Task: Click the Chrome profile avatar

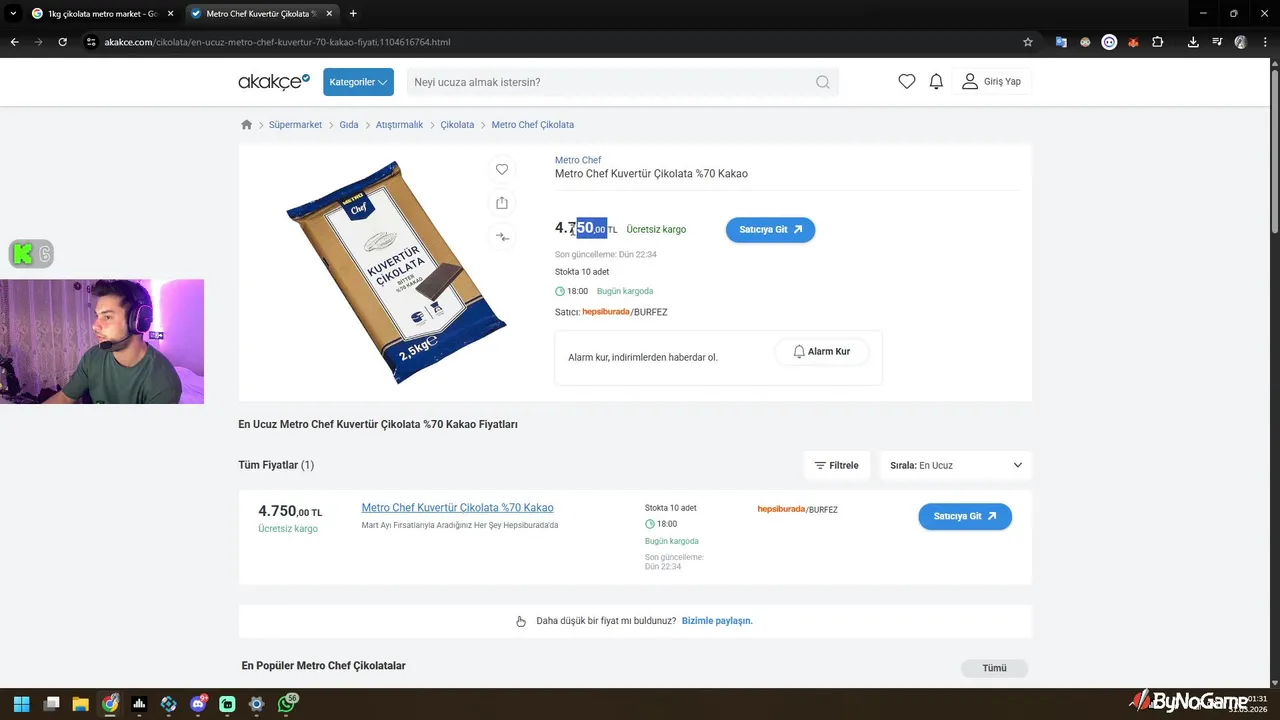Action: [1241, 42]
